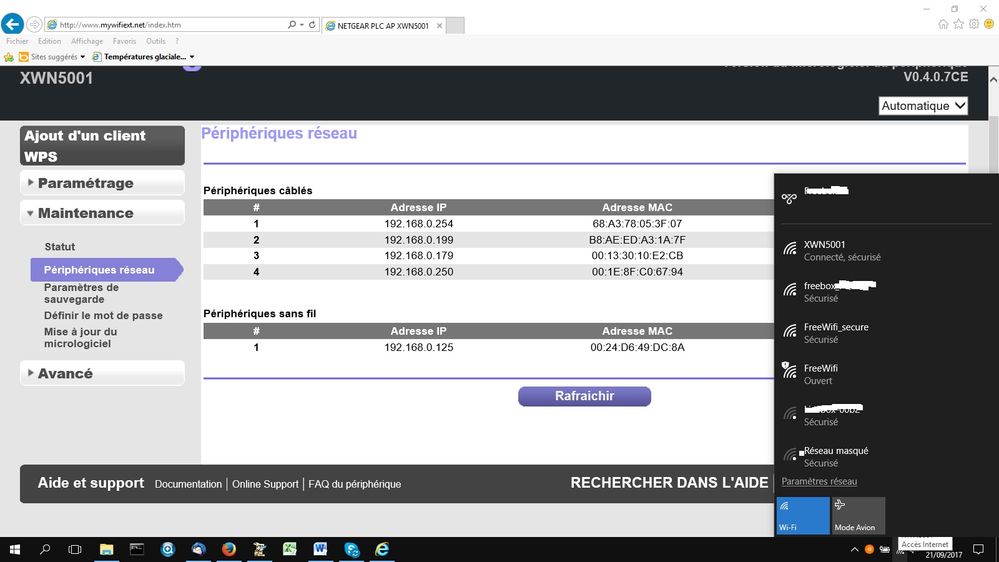The image size is (999, 562).
Task: Open Paramètres réseau link
Action: point(819,481)
